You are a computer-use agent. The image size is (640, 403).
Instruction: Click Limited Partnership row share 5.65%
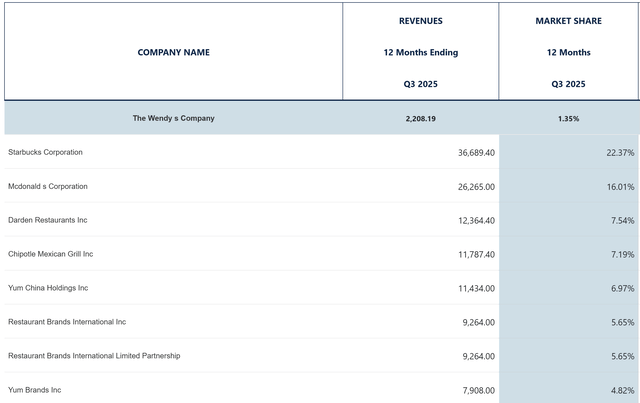click(x=622, y=356)
